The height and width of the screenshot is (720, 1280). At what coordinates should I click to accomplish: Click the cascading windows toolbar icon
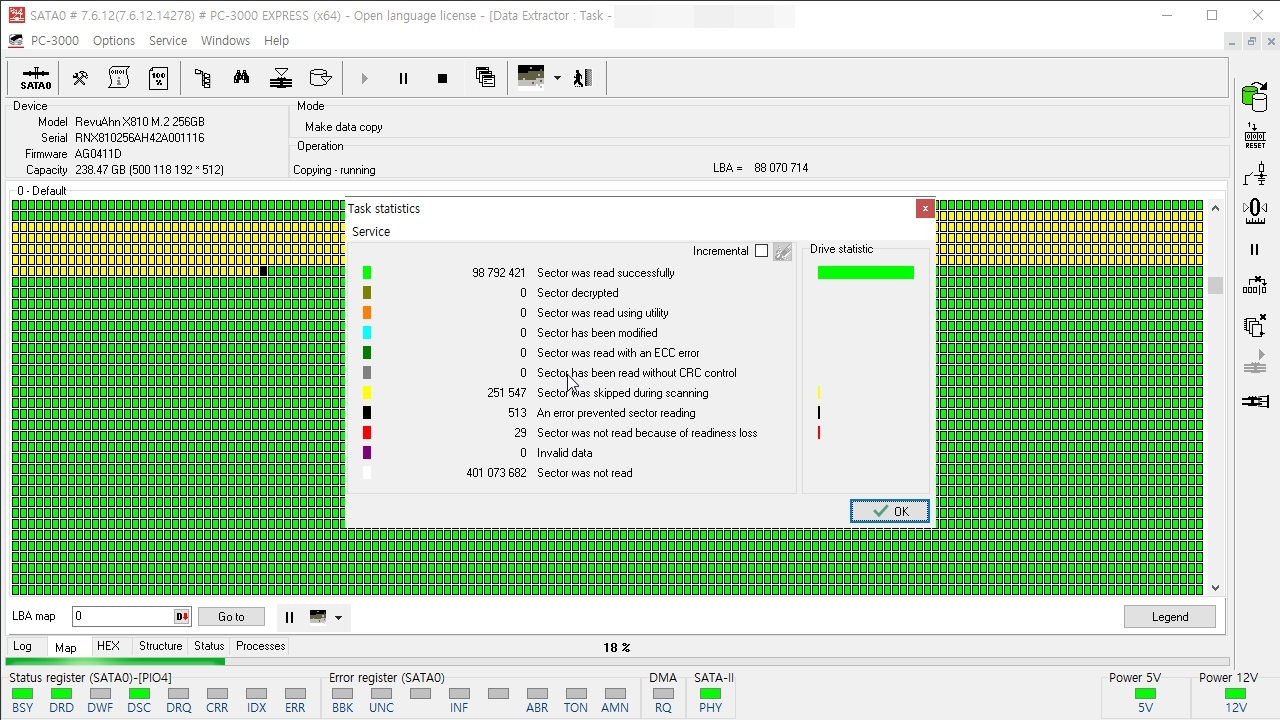pos(485,78)
